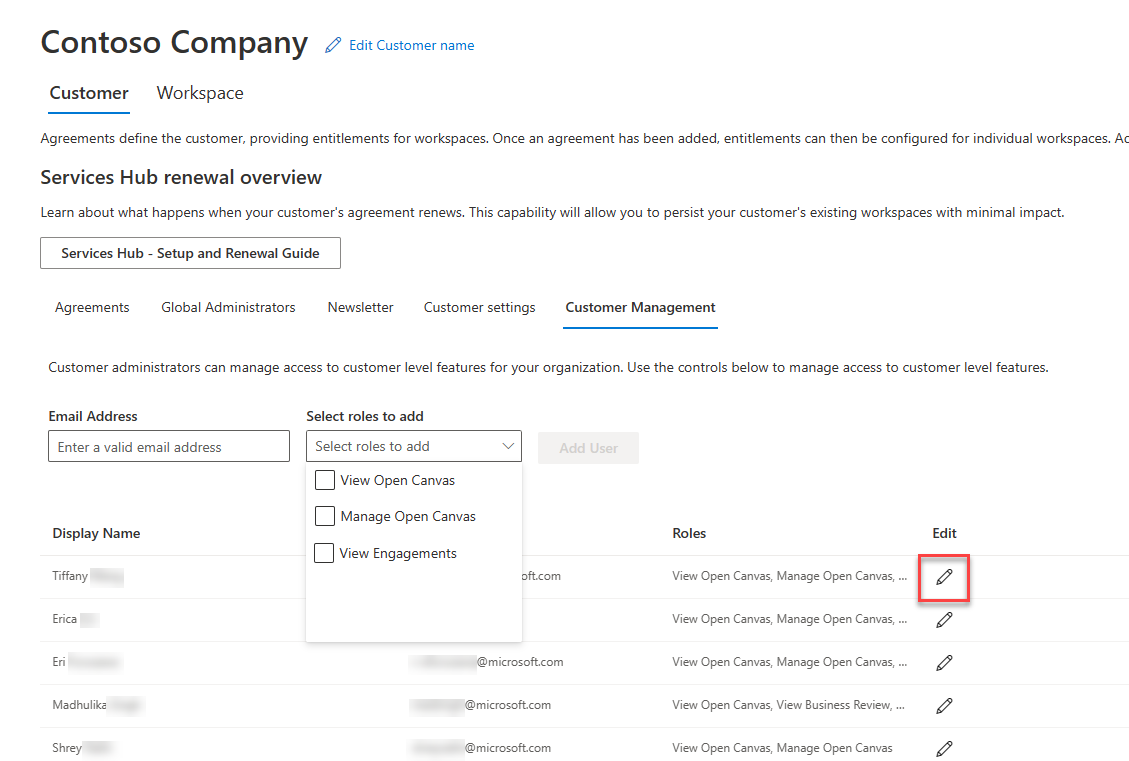Enable the Manage Open Canvas checkbox
The width and height of the screenshot is (1129, 761).
(325, 517)
